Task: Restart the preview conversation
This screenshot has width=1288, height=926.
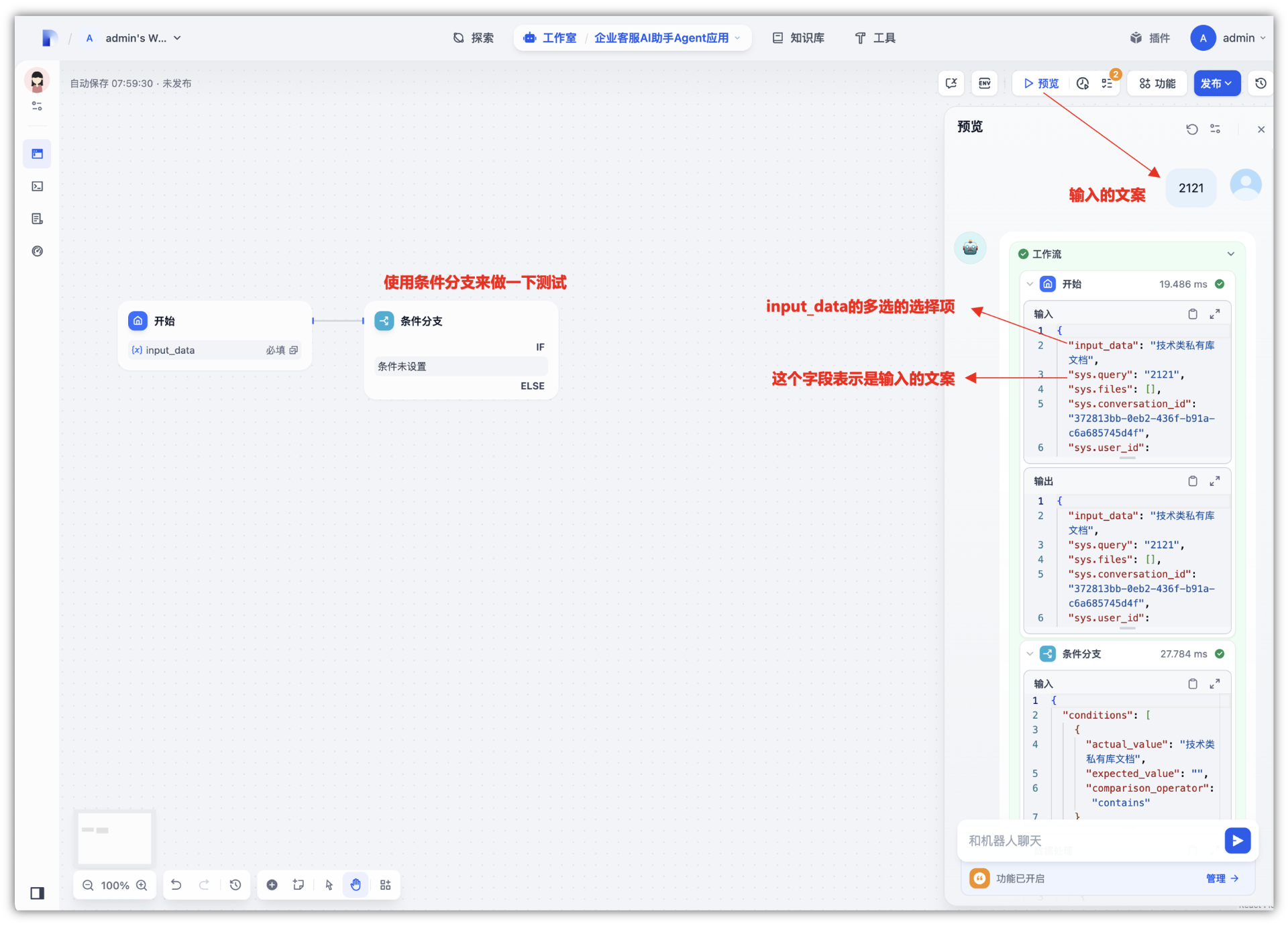Action: (1191, 129)
